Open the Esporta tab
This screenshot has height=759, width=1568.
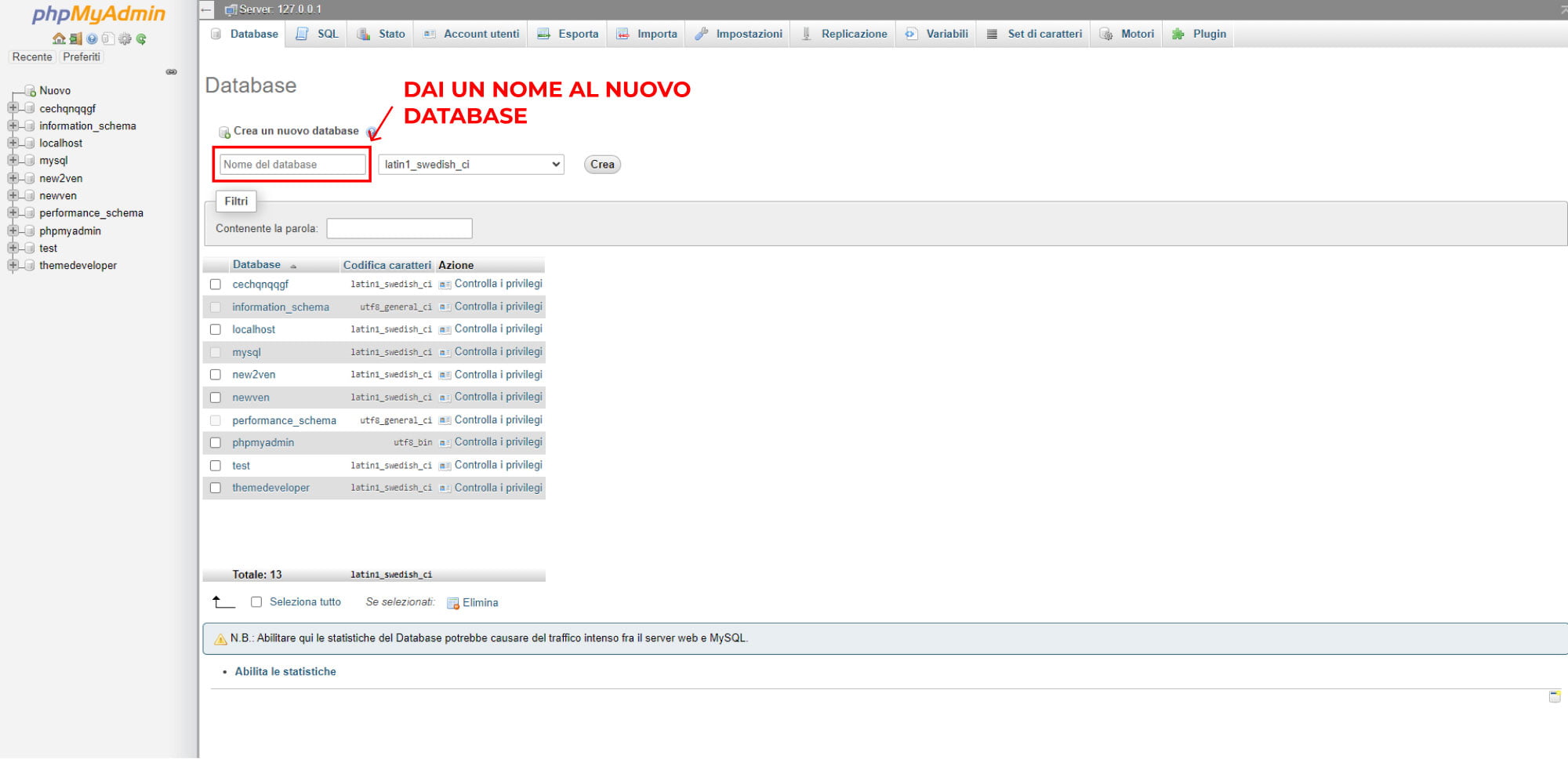[x=568, y=34]
